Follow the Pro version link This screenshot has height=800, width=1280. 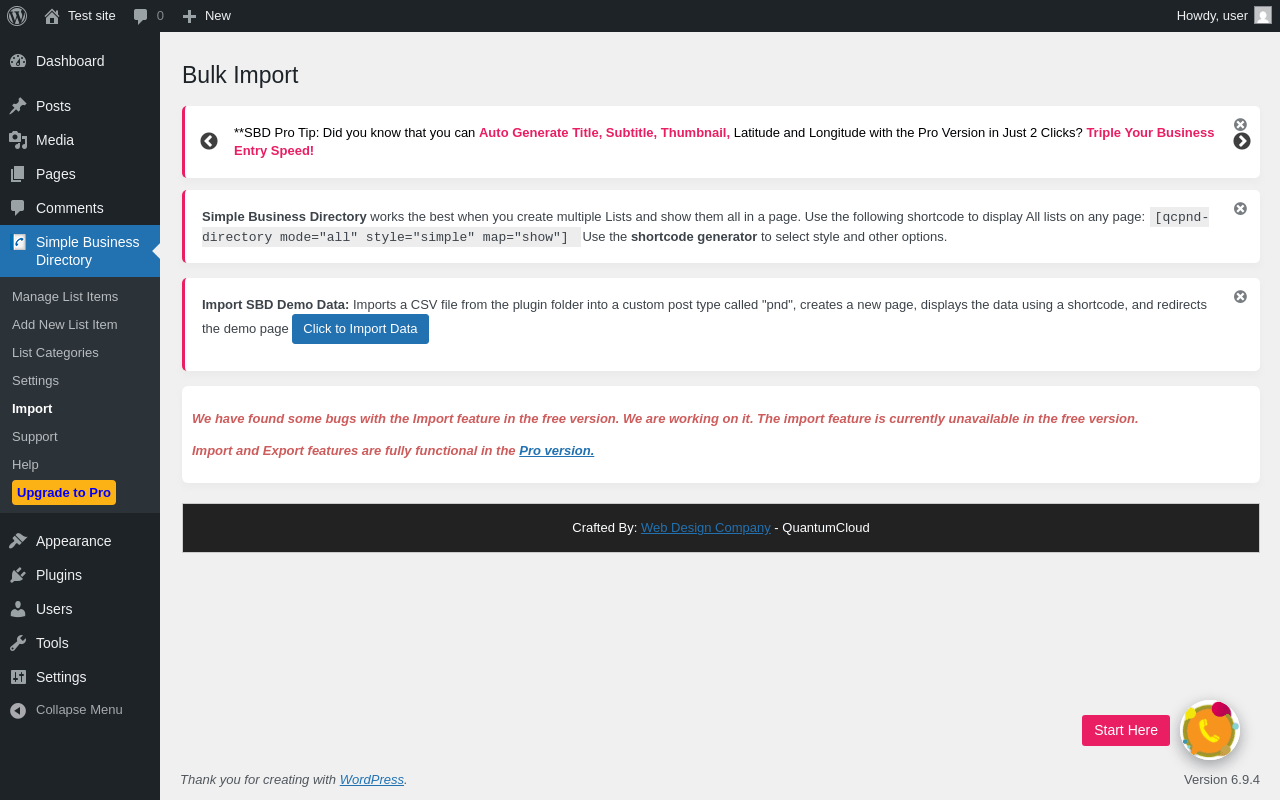coord(556,451)
